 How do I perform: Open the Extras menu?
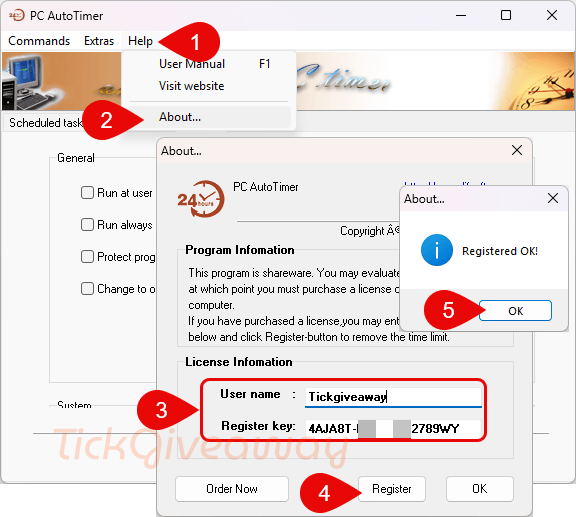99,41
